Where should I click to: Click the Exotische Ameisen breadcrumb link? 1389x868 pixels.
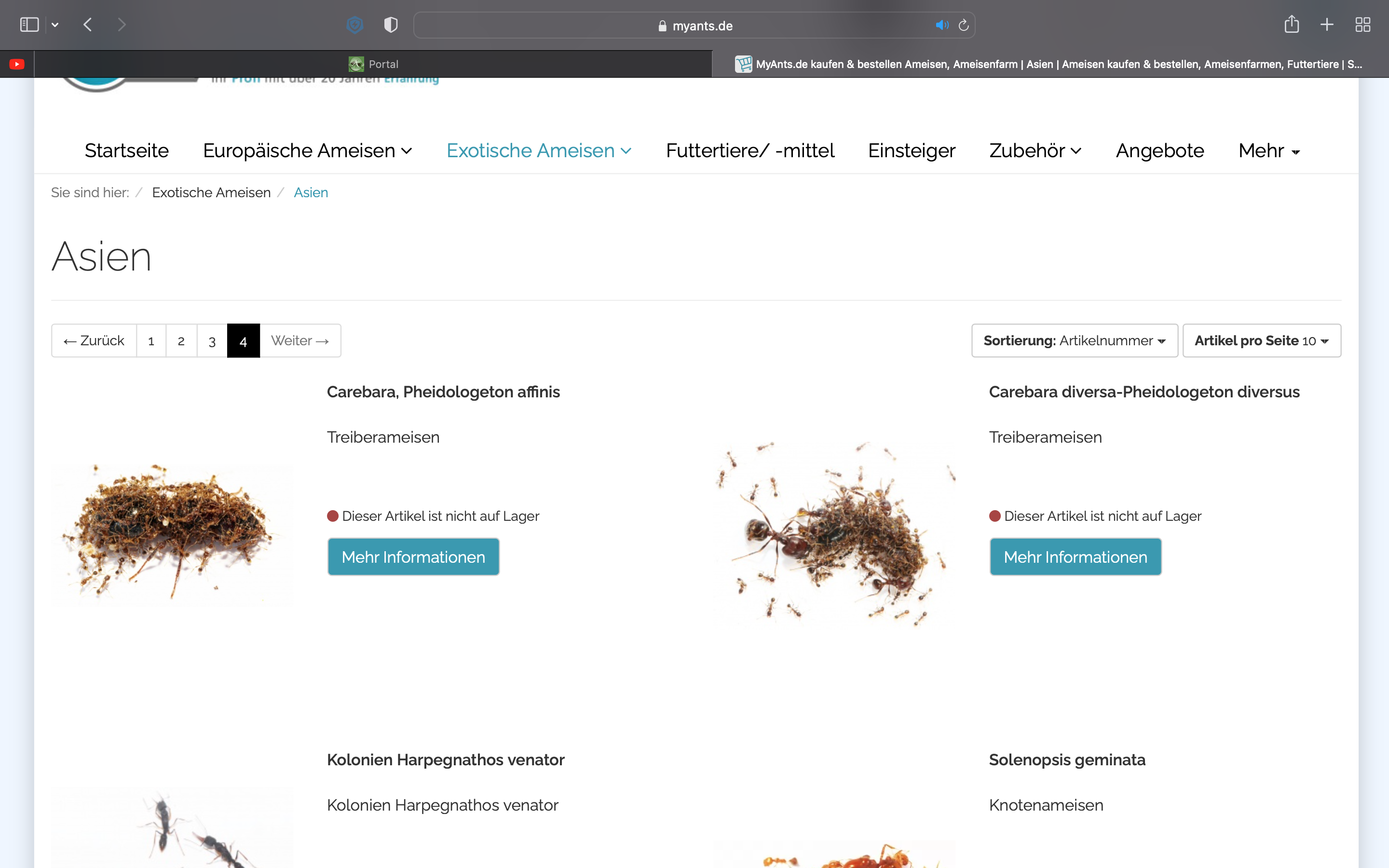[x=211, y=192]
